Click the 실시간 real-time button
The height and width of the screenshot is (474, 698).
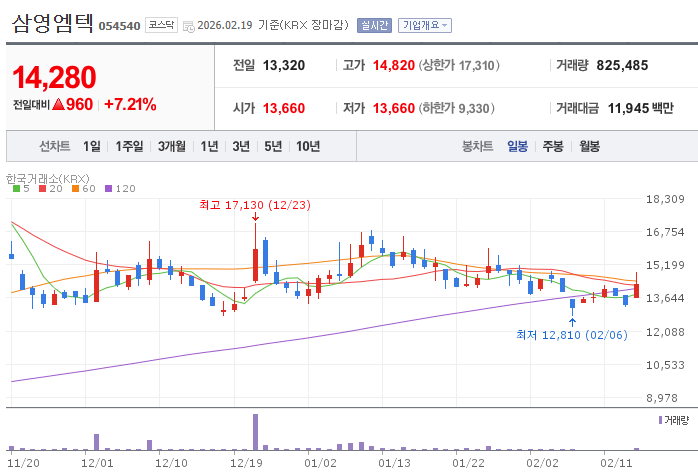374,25
